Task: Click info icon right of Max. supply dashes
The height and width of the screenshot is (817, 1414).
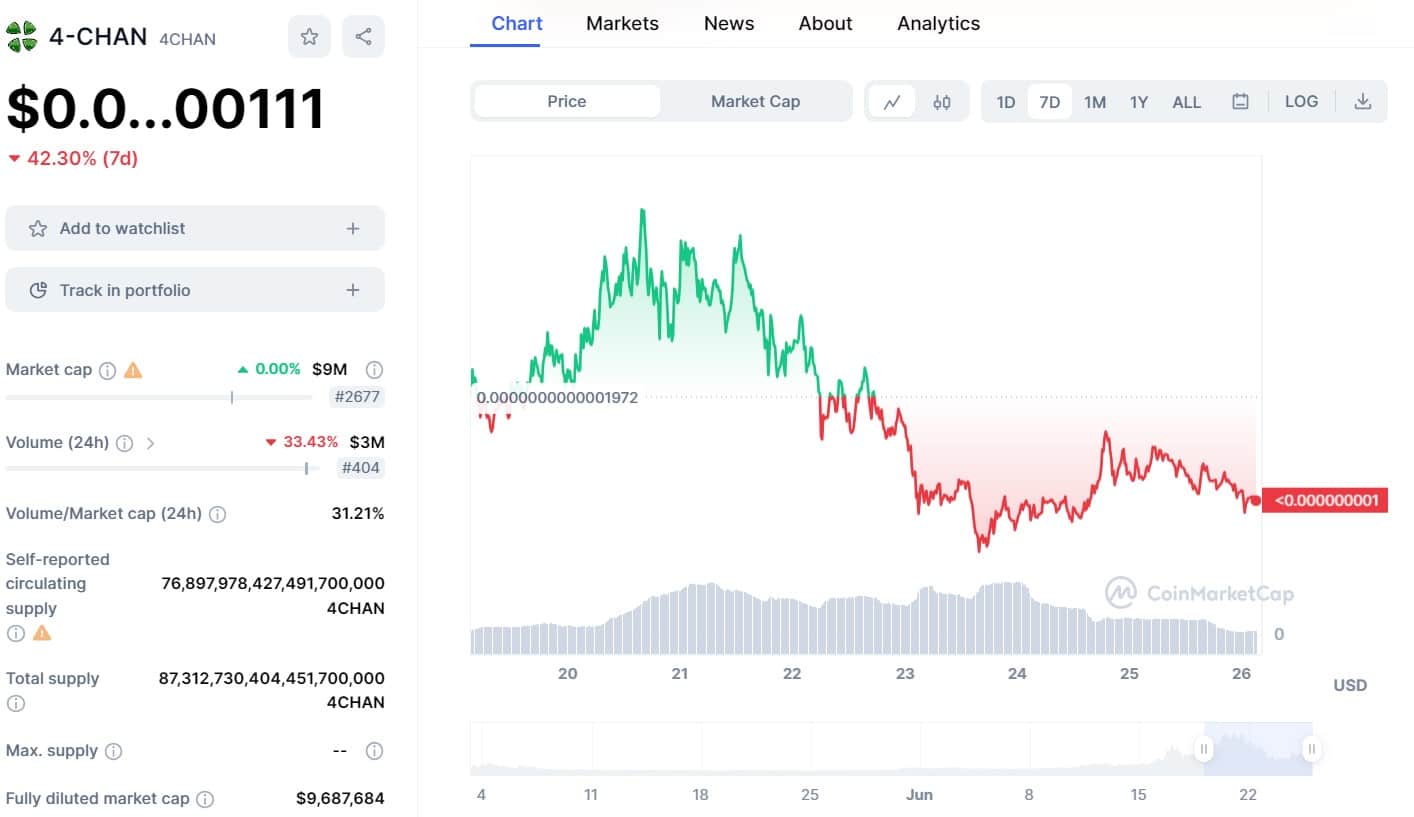Action: [x=374, y=751]
